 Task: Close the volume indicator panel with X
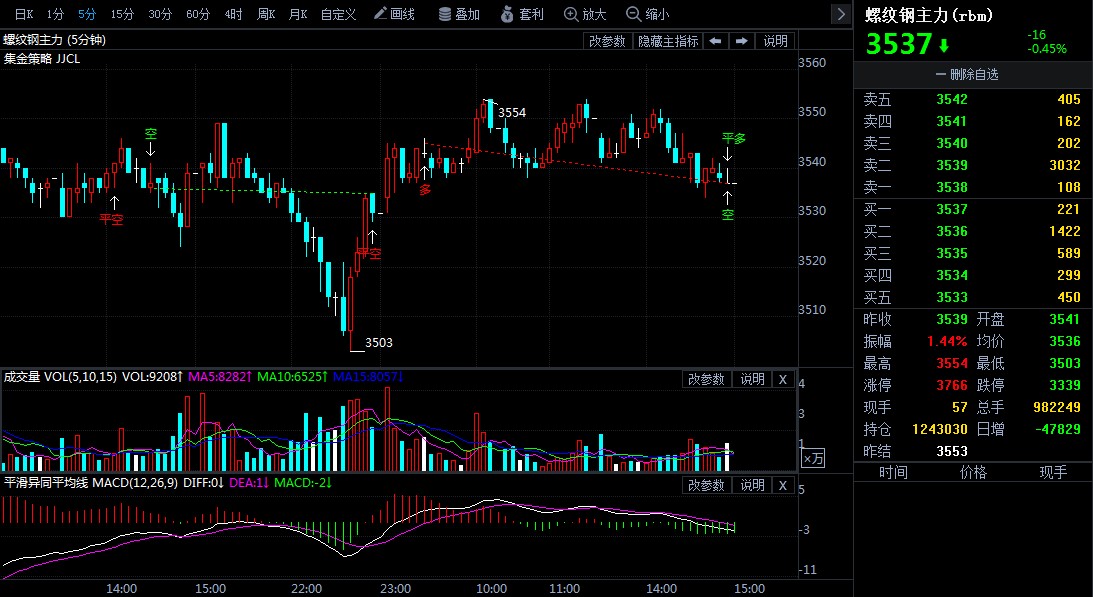[x=783, y=379]
